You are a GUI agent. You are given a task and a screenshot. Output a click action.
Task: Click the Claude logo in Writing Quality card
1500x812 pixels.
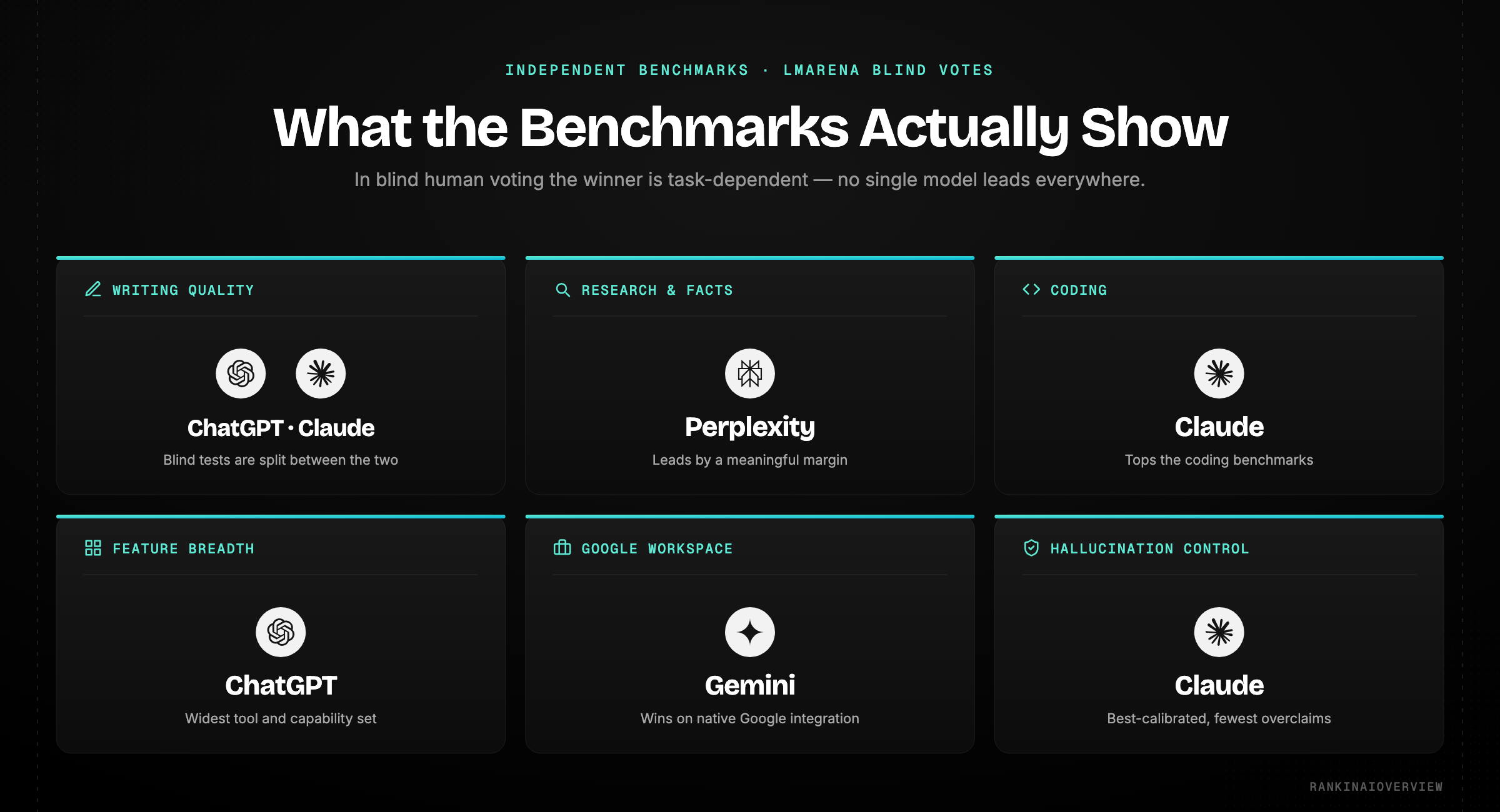321,374
